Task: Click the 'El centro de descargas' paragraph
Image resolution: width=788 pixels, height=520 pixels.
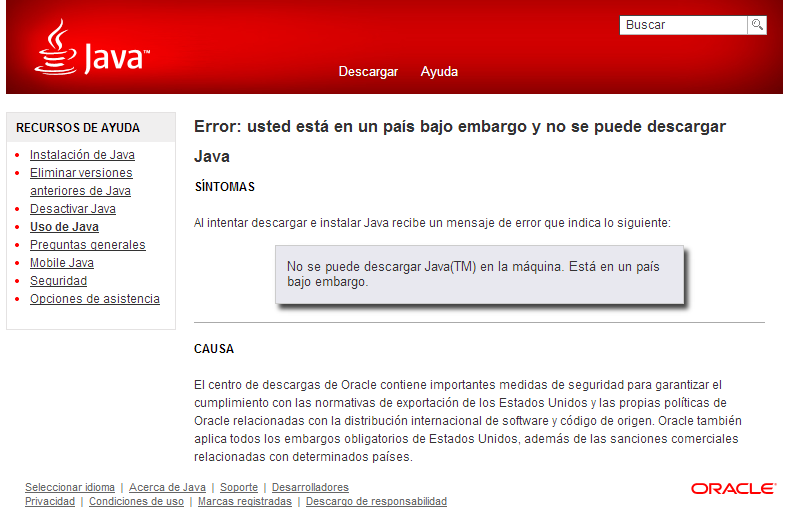Action: point(468,421)
